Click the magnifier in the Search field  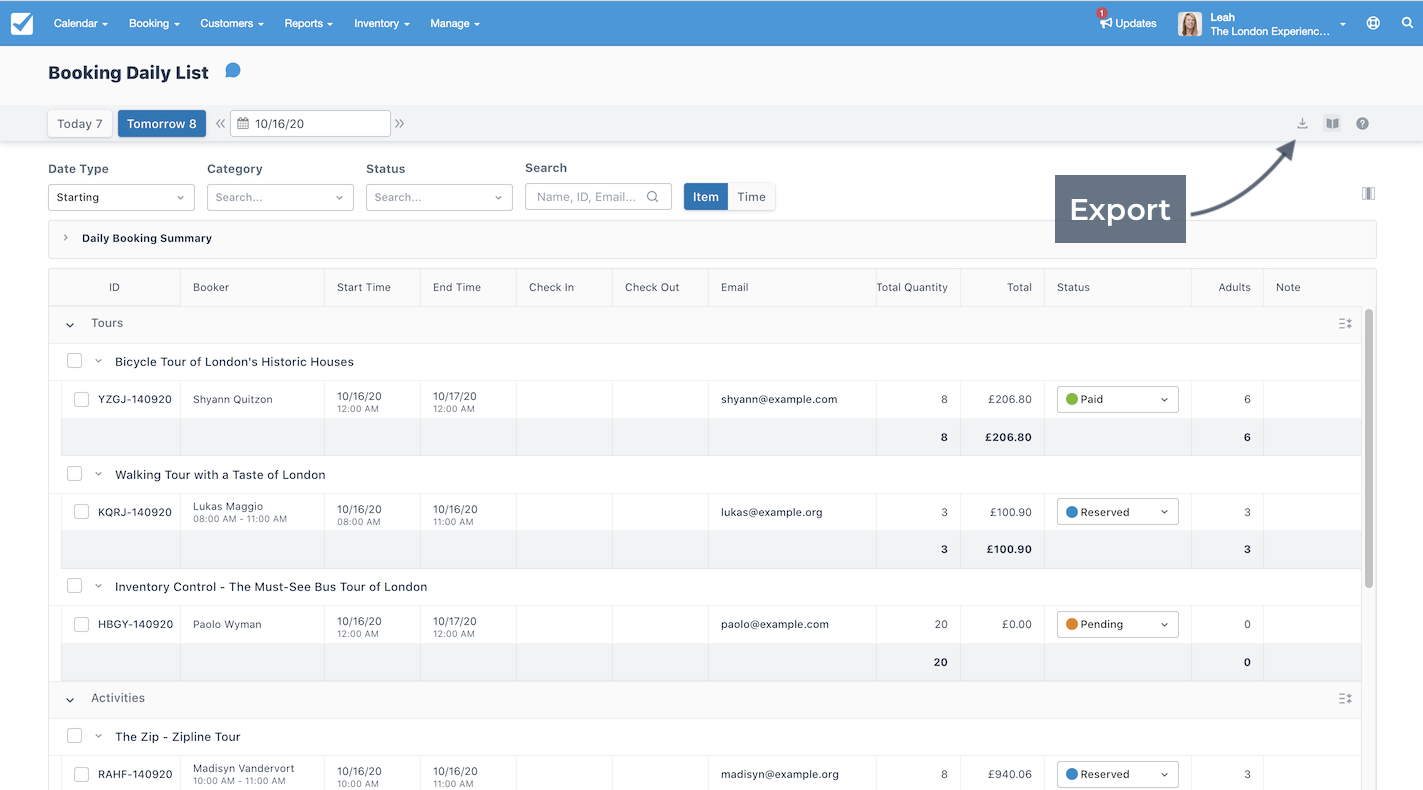(653, 197)
